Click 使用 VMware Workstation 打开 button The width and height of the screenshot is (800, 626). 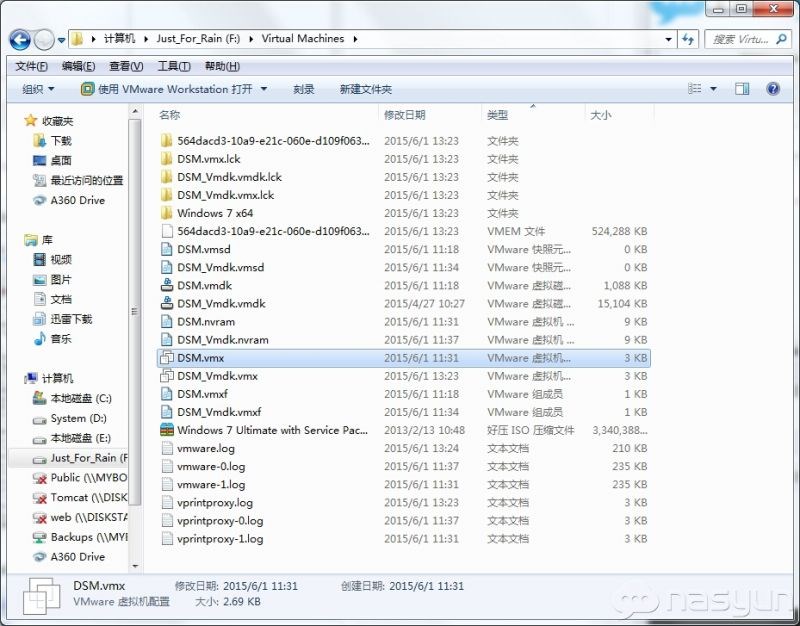click(167, 89)
